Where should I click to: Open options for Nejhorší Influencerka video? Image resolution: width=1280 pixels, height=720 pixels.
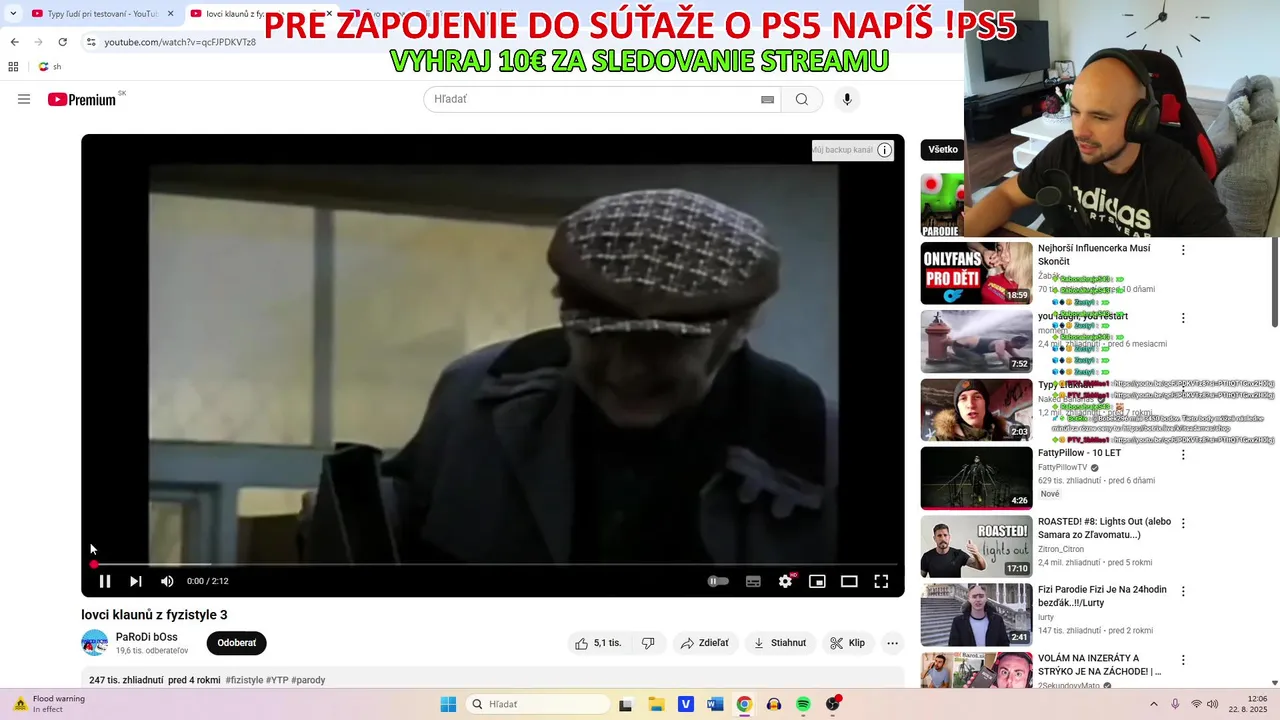[1183, 250]
